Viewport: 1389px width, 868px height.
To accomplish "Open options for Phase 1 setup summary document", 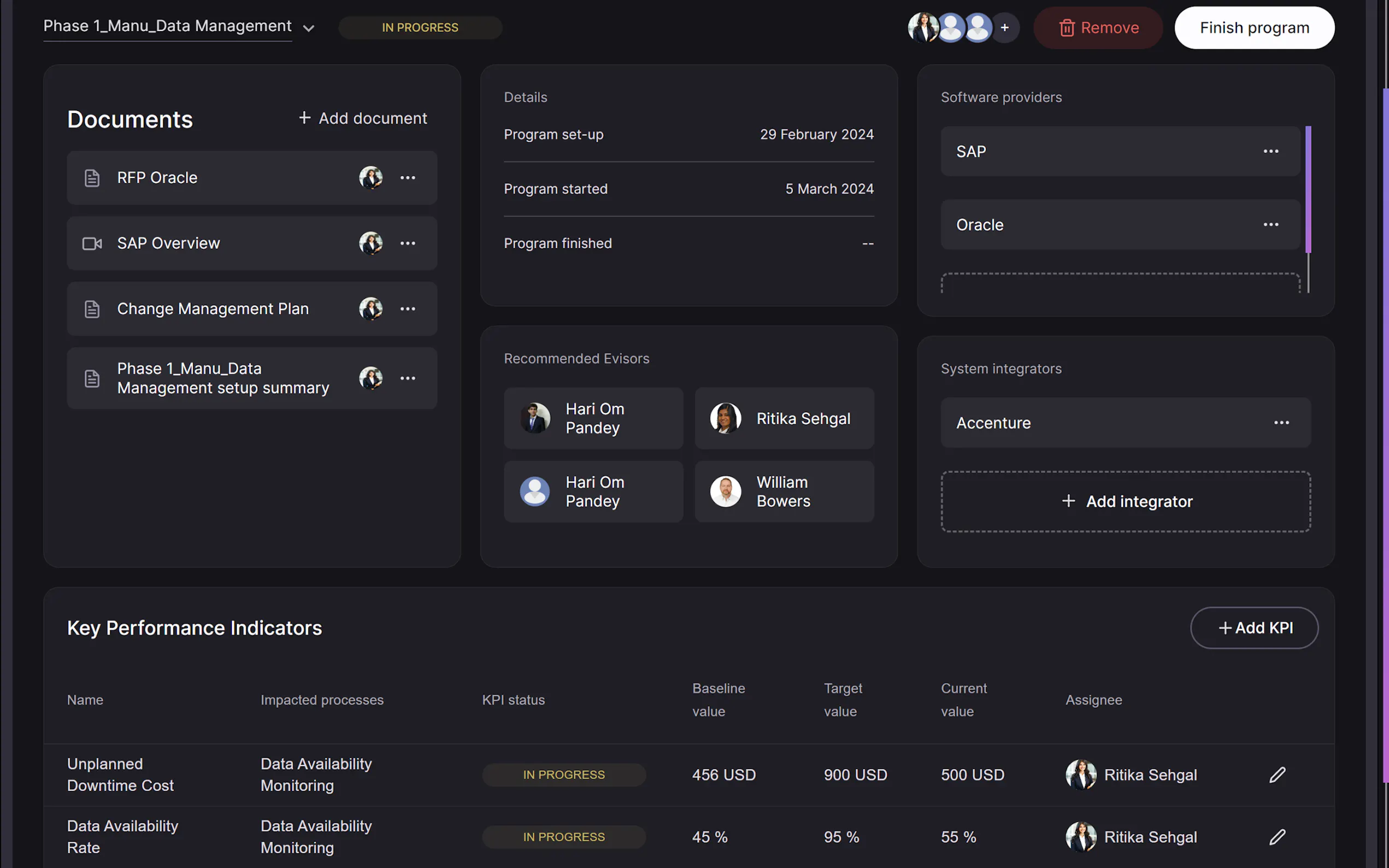I will pos(408,378).
